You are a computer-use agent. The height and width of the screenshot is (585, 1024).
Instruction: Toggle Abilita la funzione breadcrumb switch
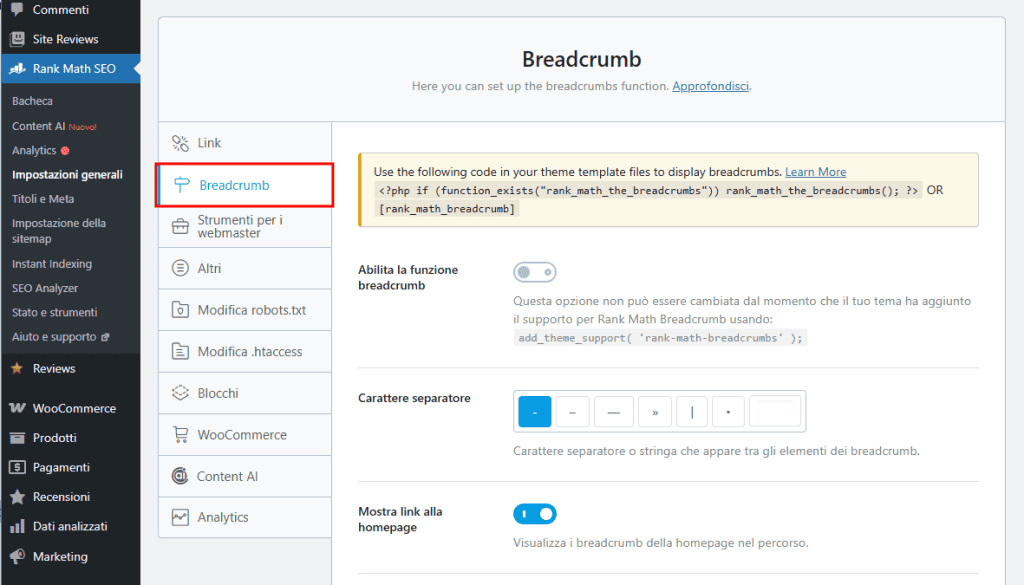(x=534, y=271)
